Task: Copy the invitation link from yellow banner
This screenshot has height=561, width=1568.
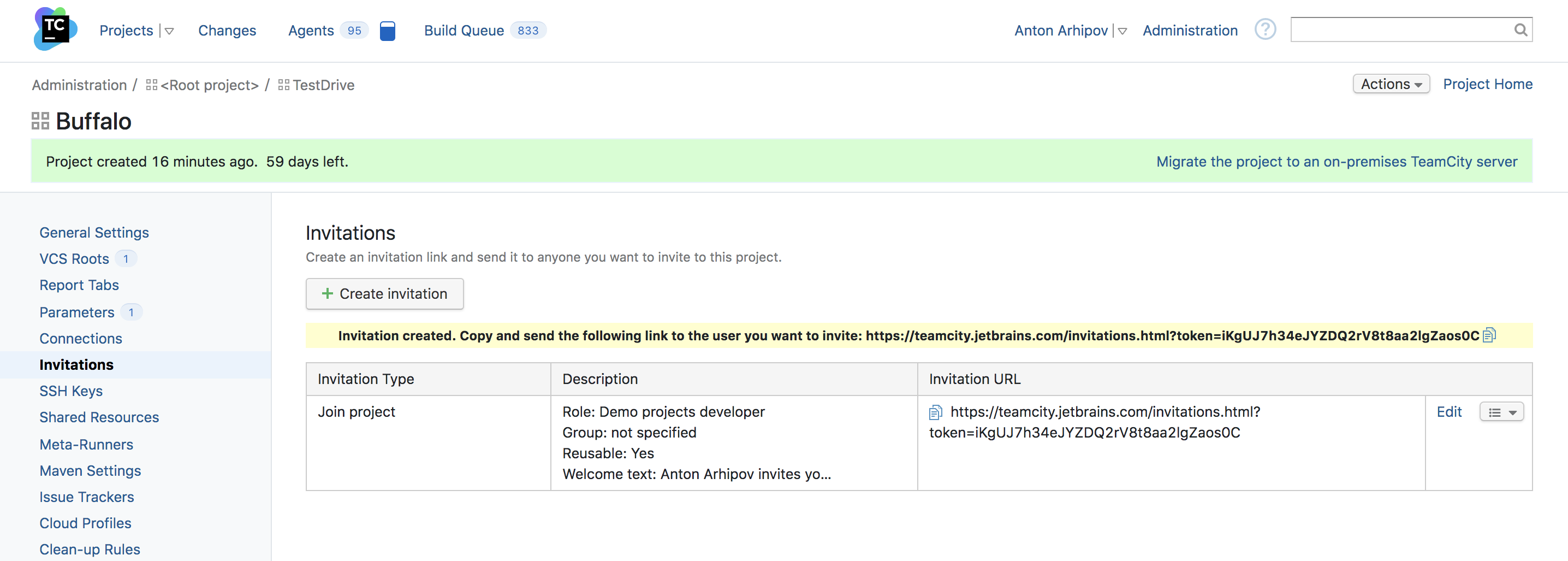Action: pos(1489,335)
